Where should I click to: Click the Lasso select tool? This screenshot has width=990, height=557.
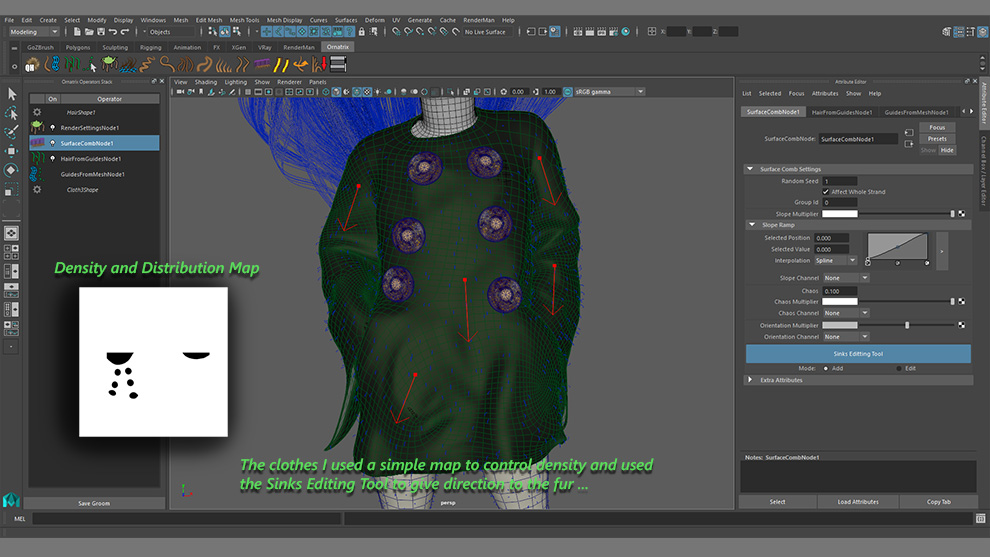pos(12,113)
